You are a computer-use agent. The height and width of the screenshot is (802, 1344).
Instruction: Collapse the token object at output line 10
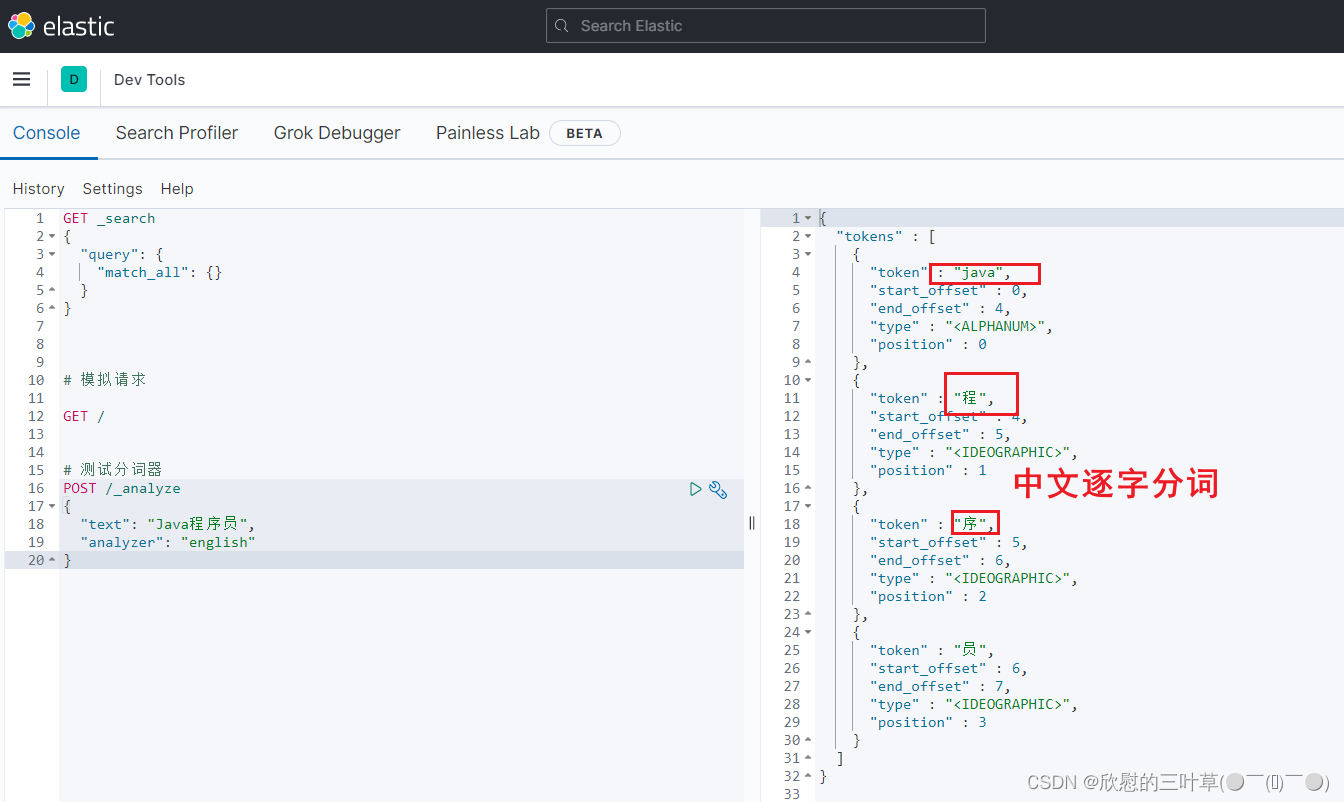tap(808, 380)
